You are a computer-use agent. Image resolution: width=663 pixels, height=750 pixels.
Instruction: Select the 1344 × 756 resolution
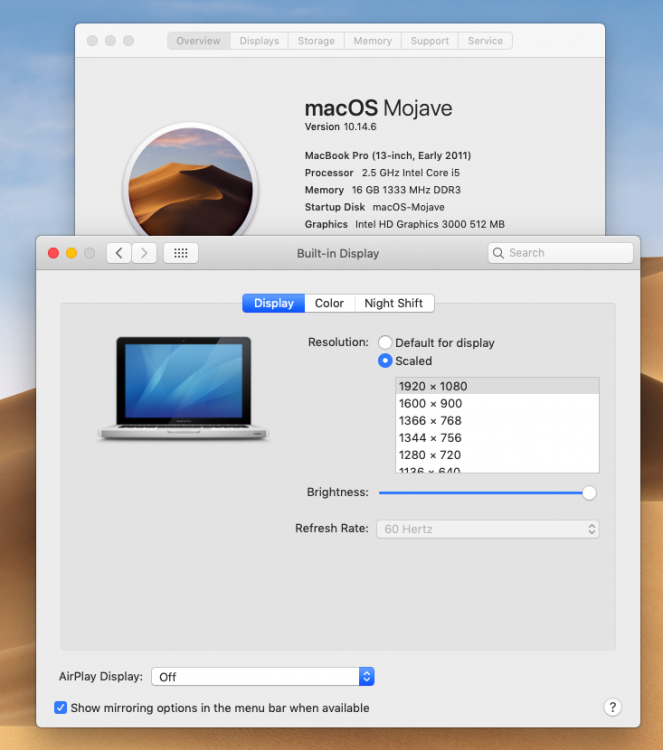click(x=497, y=438)
